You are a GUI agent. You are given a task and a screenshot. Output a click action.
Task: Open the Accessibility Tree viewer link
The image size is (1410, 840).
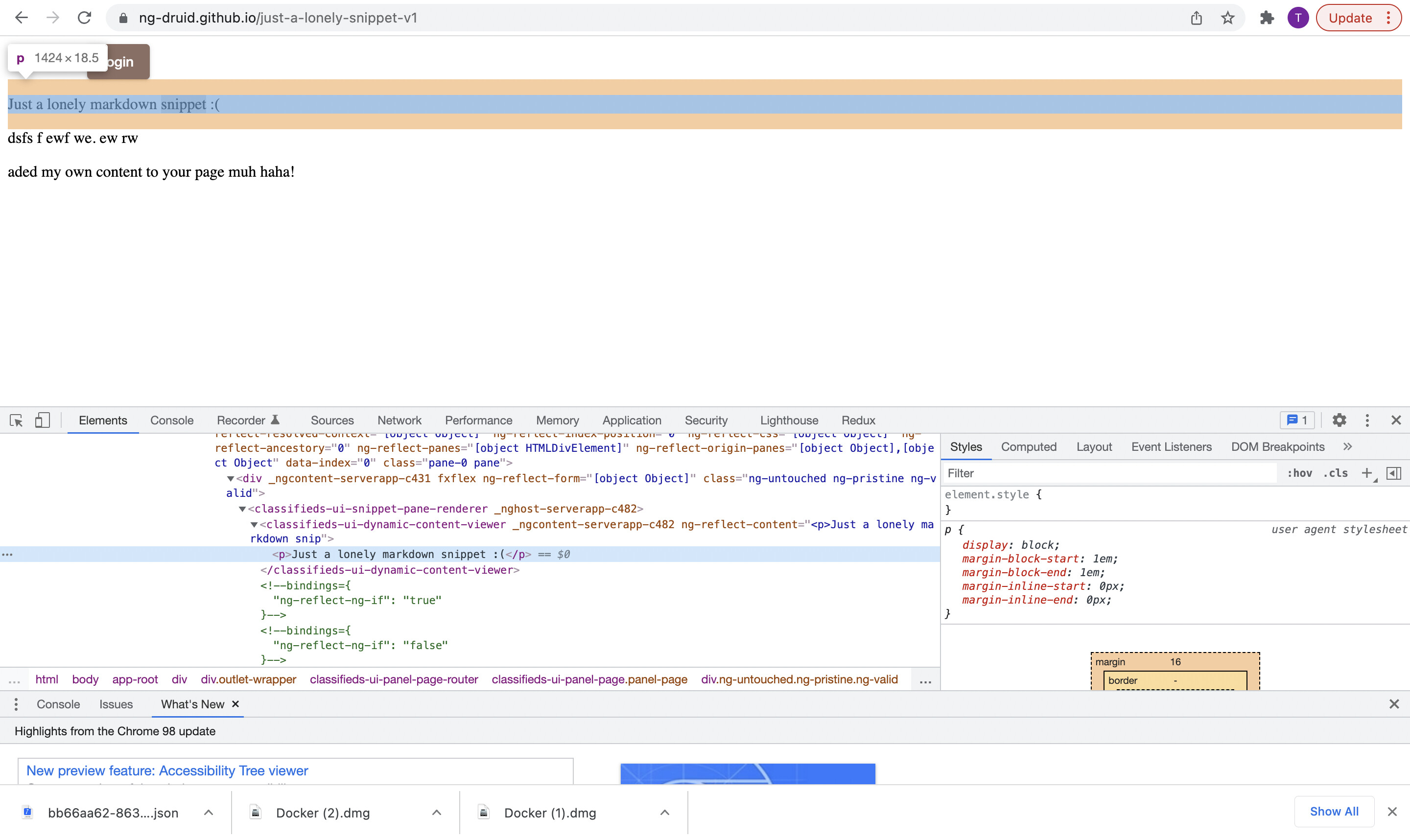[167, 770]
